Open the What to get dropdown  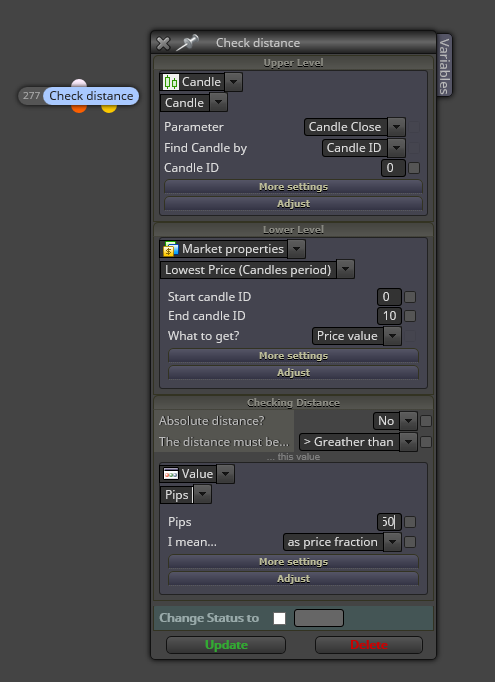tap(392, 336)
